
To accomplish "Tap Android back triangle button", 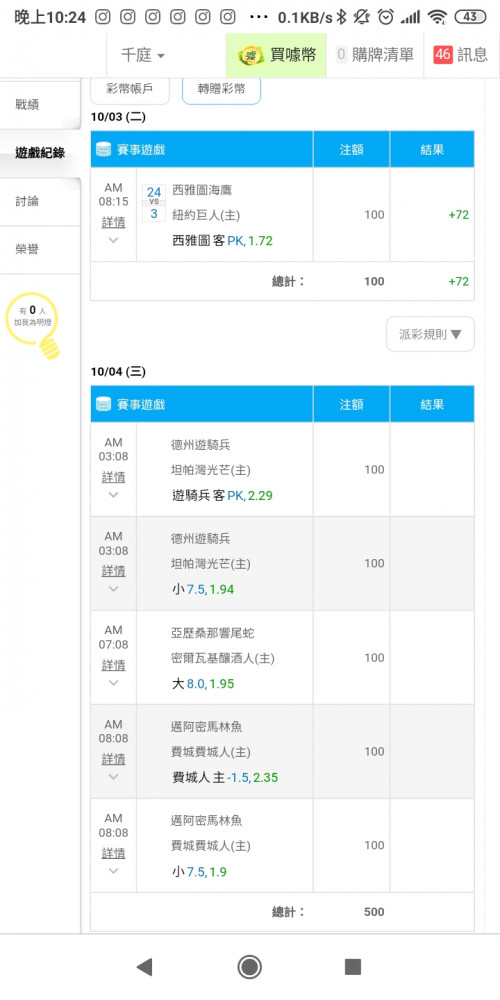I will click(x=145, y=967).
